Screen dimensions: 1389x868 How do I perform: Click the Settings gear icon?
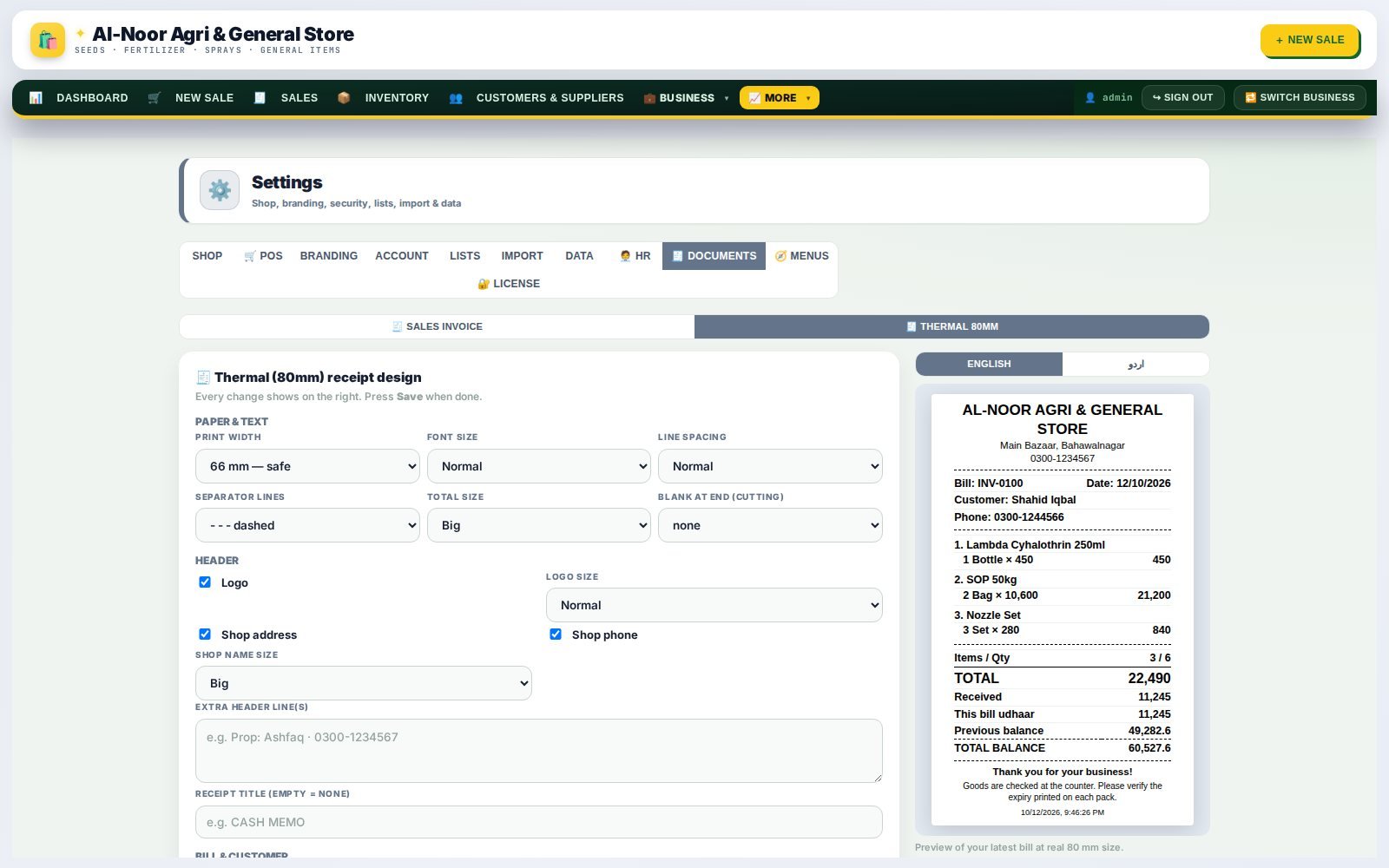[x=220, y=190]
